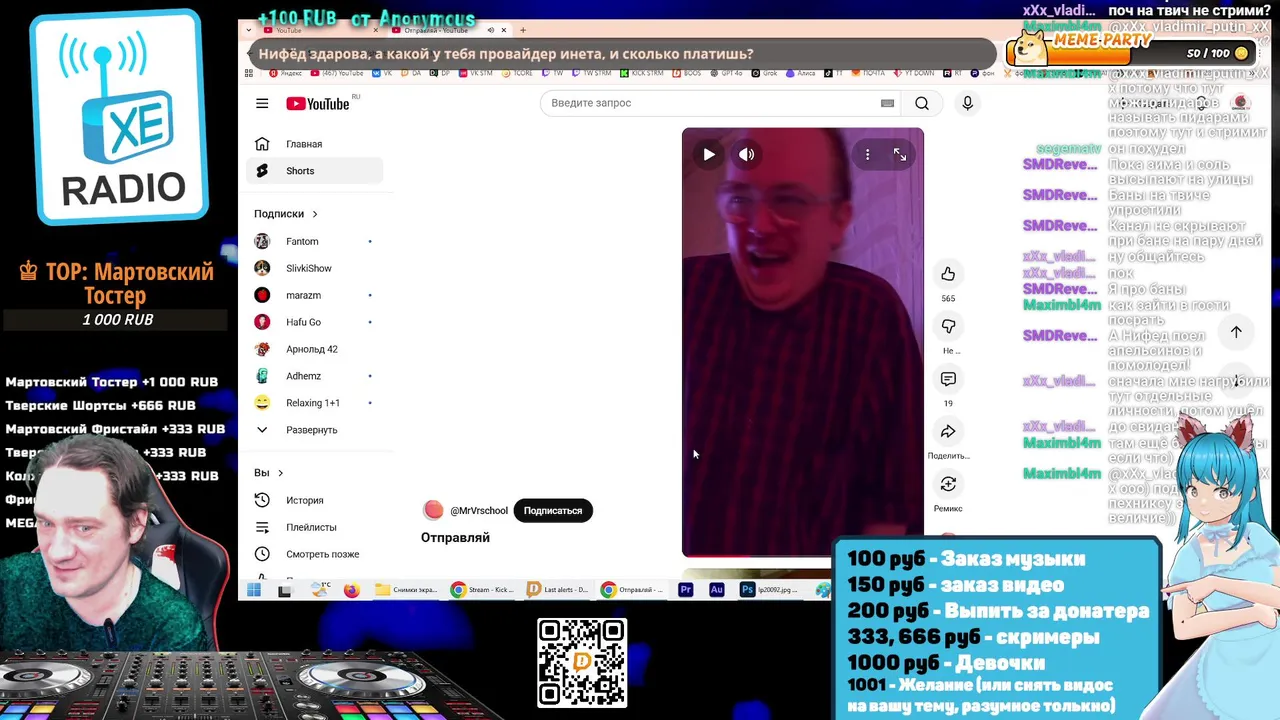Enter fullscreen for the short
1280x720 pixels.
tap(900, 155)
